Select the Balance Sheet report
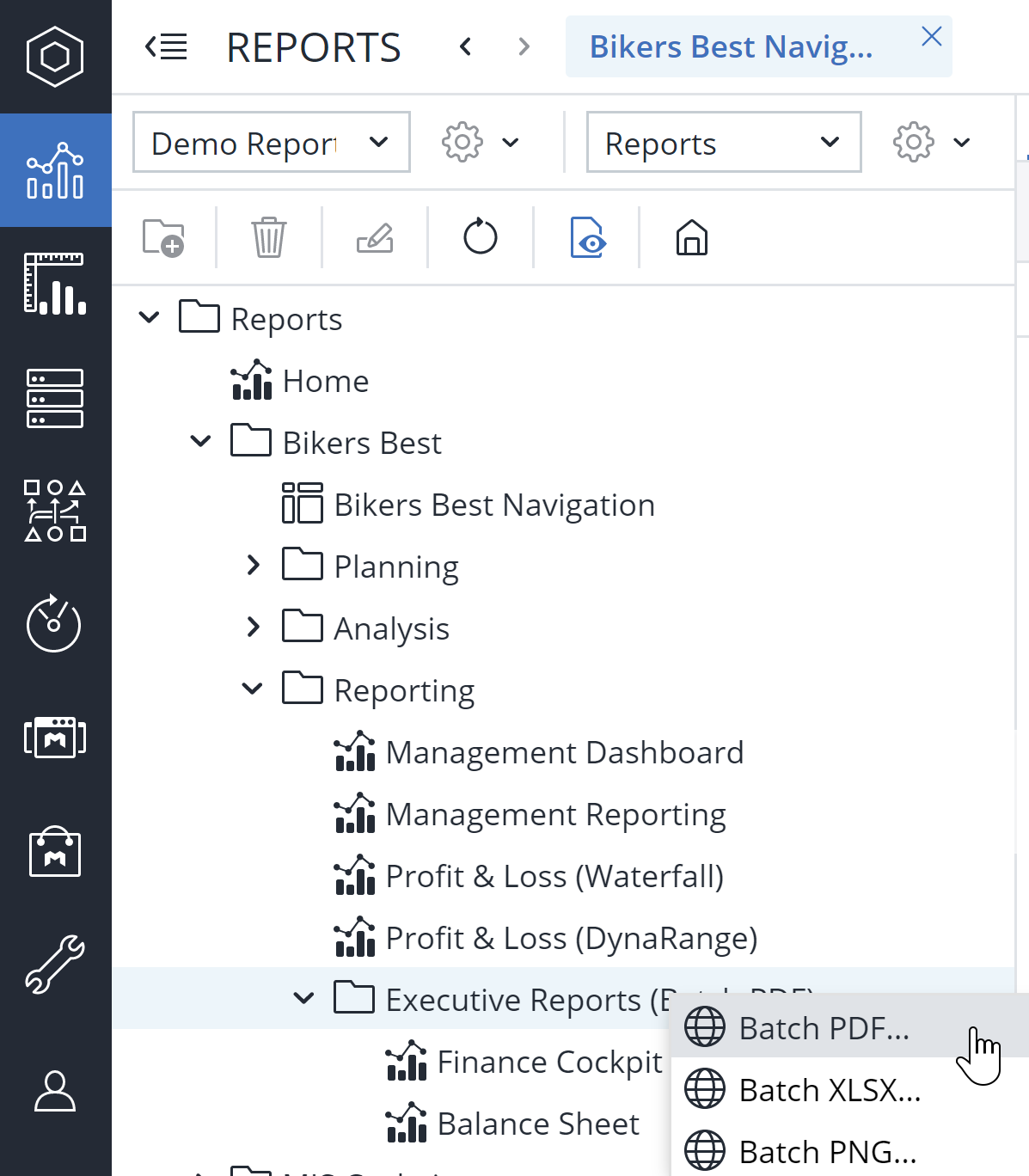Image resolution: width=1029 pixels, height=1176 pixels. (538, 1123)
